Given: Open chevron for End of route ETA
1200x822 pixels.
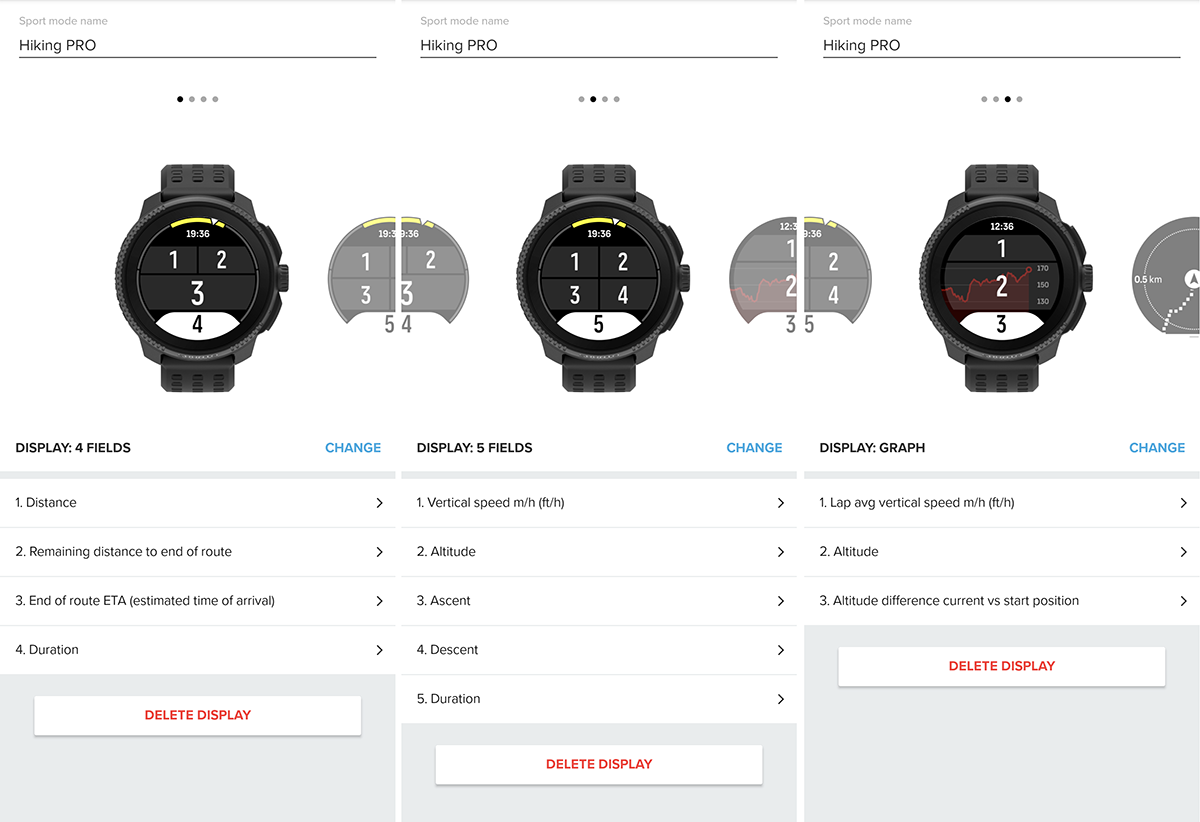Looking at the screenshot, I should tap(379, 601).
